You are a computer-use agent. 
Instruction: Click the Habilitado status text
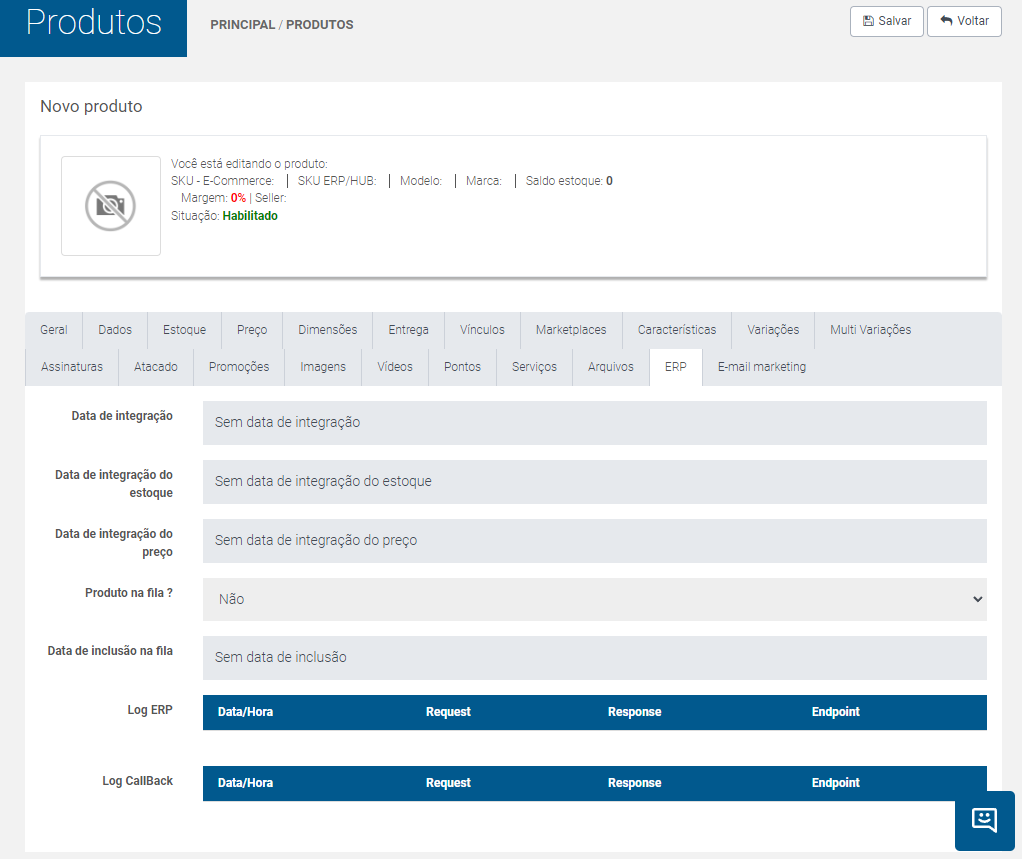click(250, 216)
